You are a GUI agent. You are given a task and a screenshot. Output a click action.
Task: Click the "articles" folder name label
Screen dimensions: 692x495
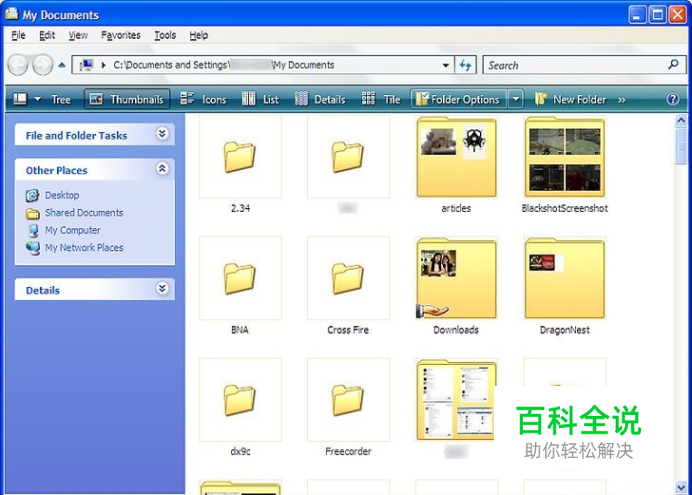click(x=456, y=208)
